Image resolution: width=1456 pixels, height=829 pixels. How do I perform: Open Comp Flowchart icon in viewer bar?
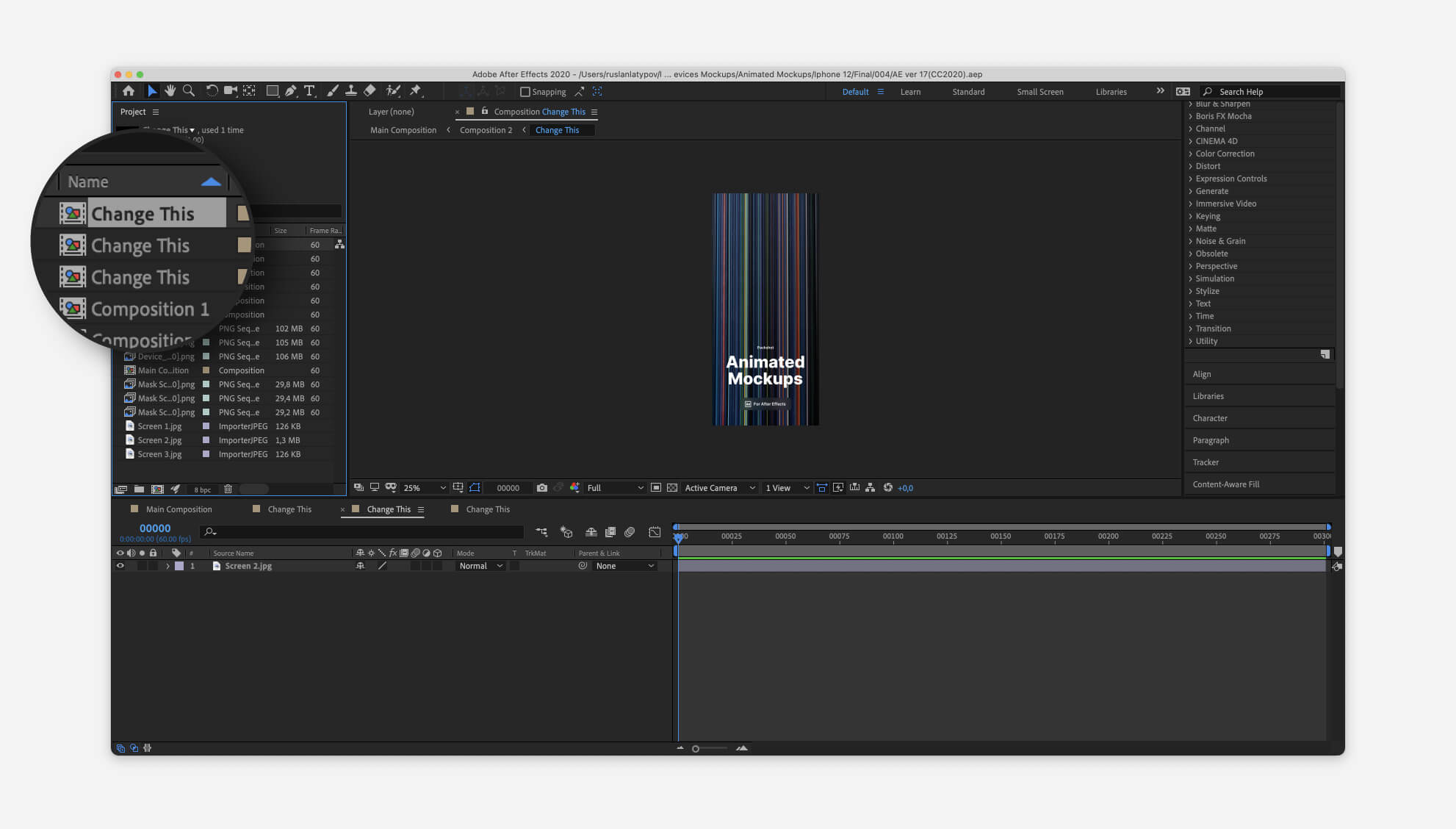(870, 488)
